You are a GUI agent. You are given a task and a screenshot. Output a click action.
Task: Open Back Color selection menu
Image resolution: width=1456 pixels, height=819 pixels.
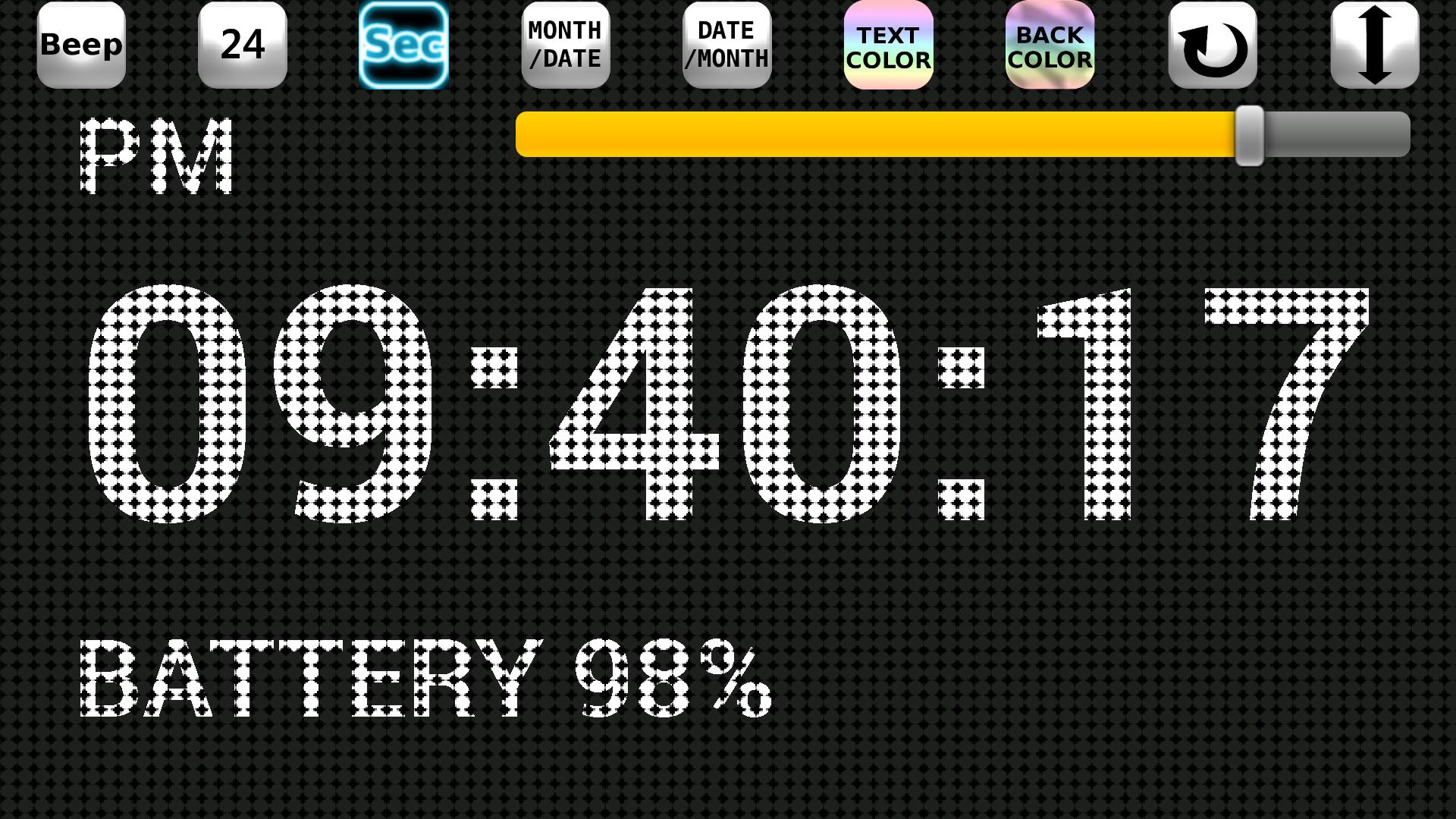tap(1048, 45)
